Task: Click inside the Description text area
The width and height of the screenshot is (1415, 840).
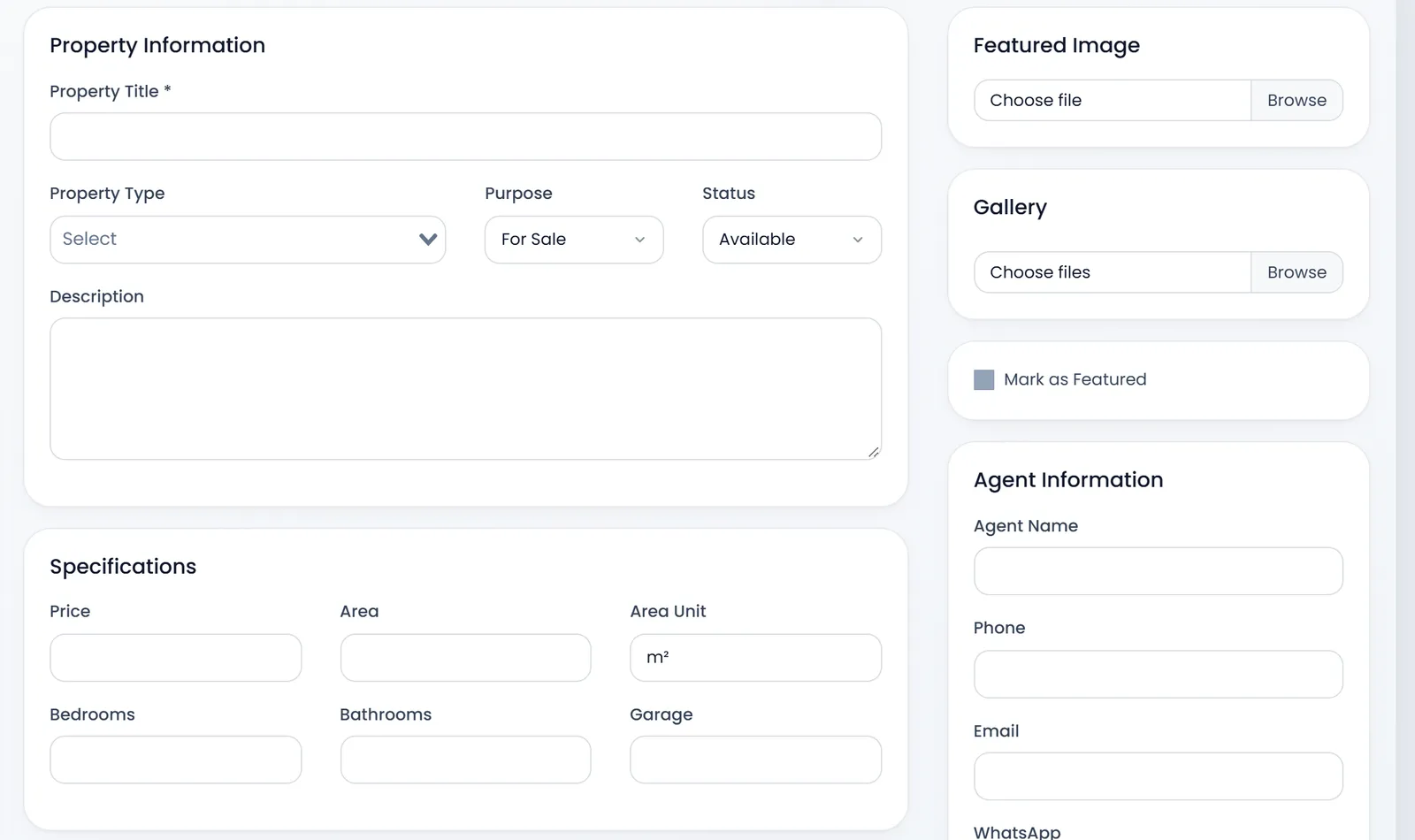Action: [x=465, y=389]
